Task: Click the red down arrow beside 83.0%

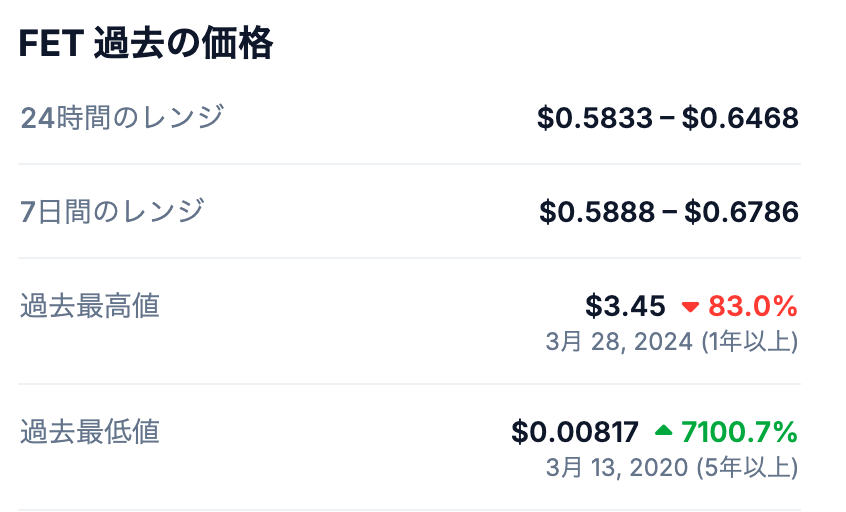Action: pyautogui.click(x=690, y=306)
